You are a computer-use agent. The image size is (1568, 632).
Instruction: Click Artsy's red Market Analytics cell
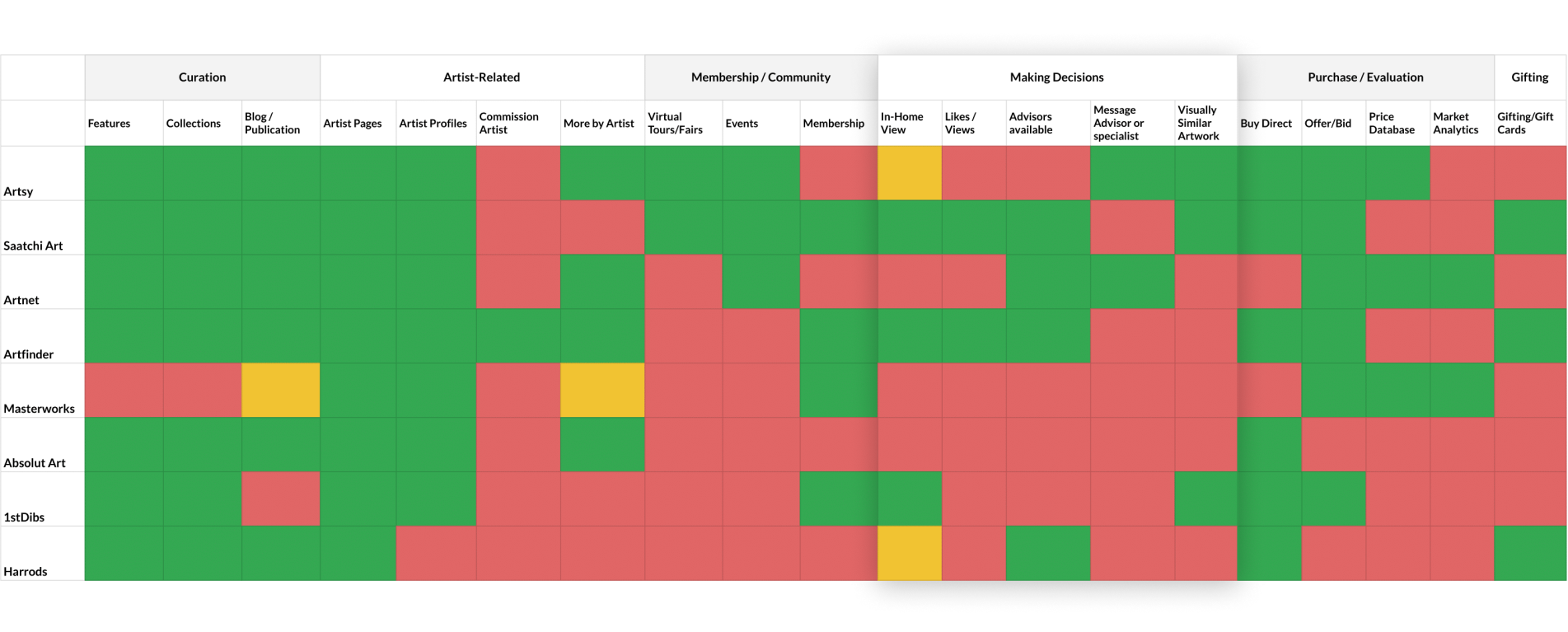click(x=1463, y=173)
